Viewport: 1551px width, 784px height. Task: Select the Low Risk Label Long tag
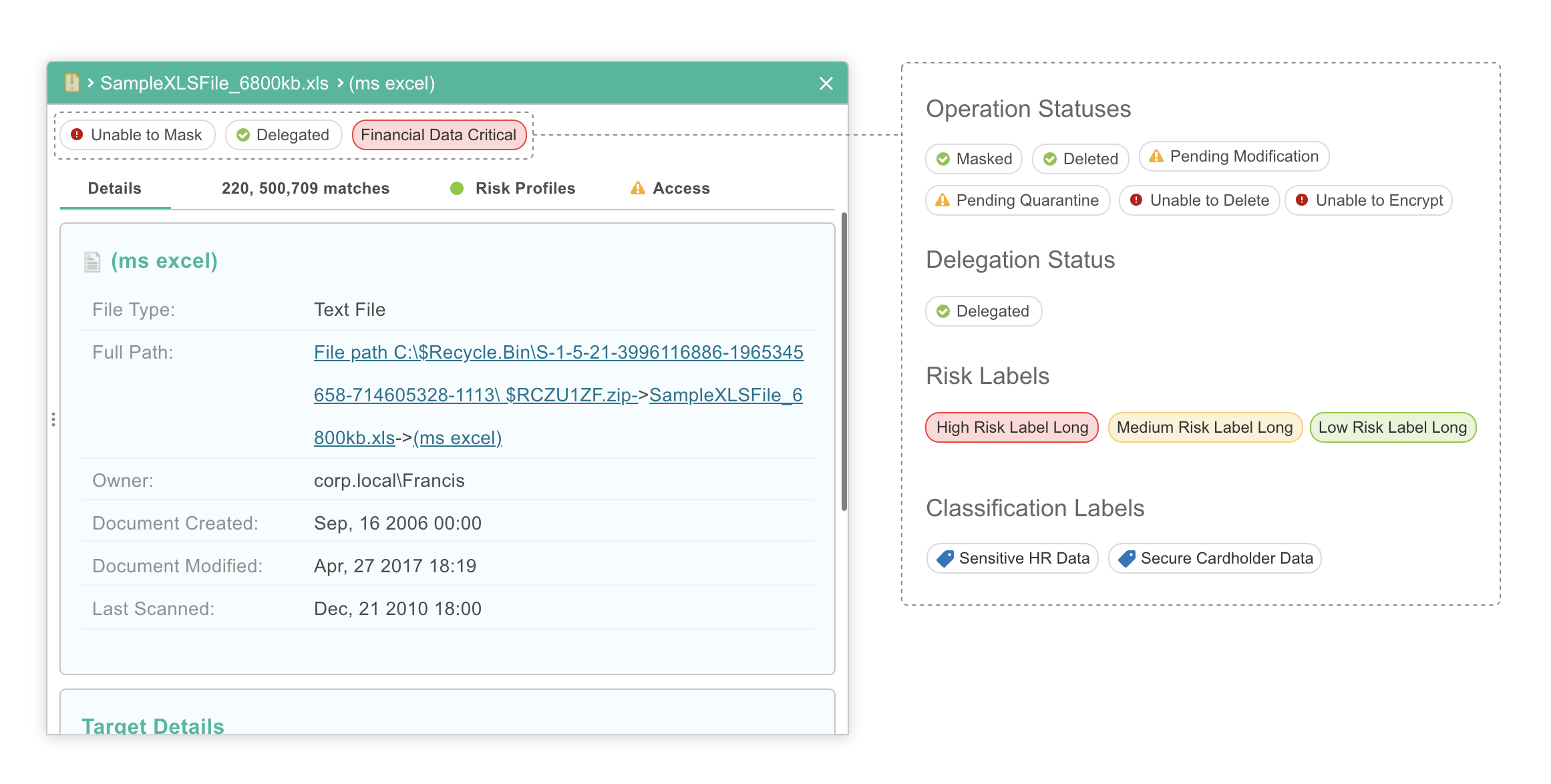pyautogui.click(x=1393, y=427)
